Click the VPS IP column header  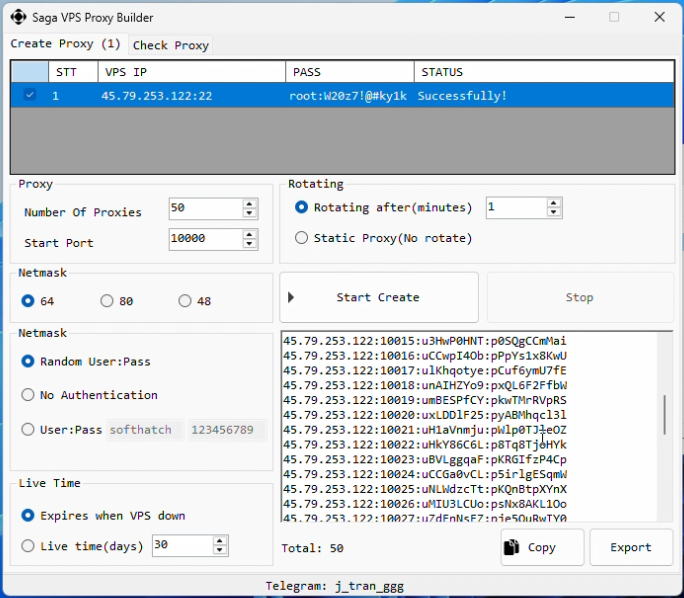coord(192,72)
